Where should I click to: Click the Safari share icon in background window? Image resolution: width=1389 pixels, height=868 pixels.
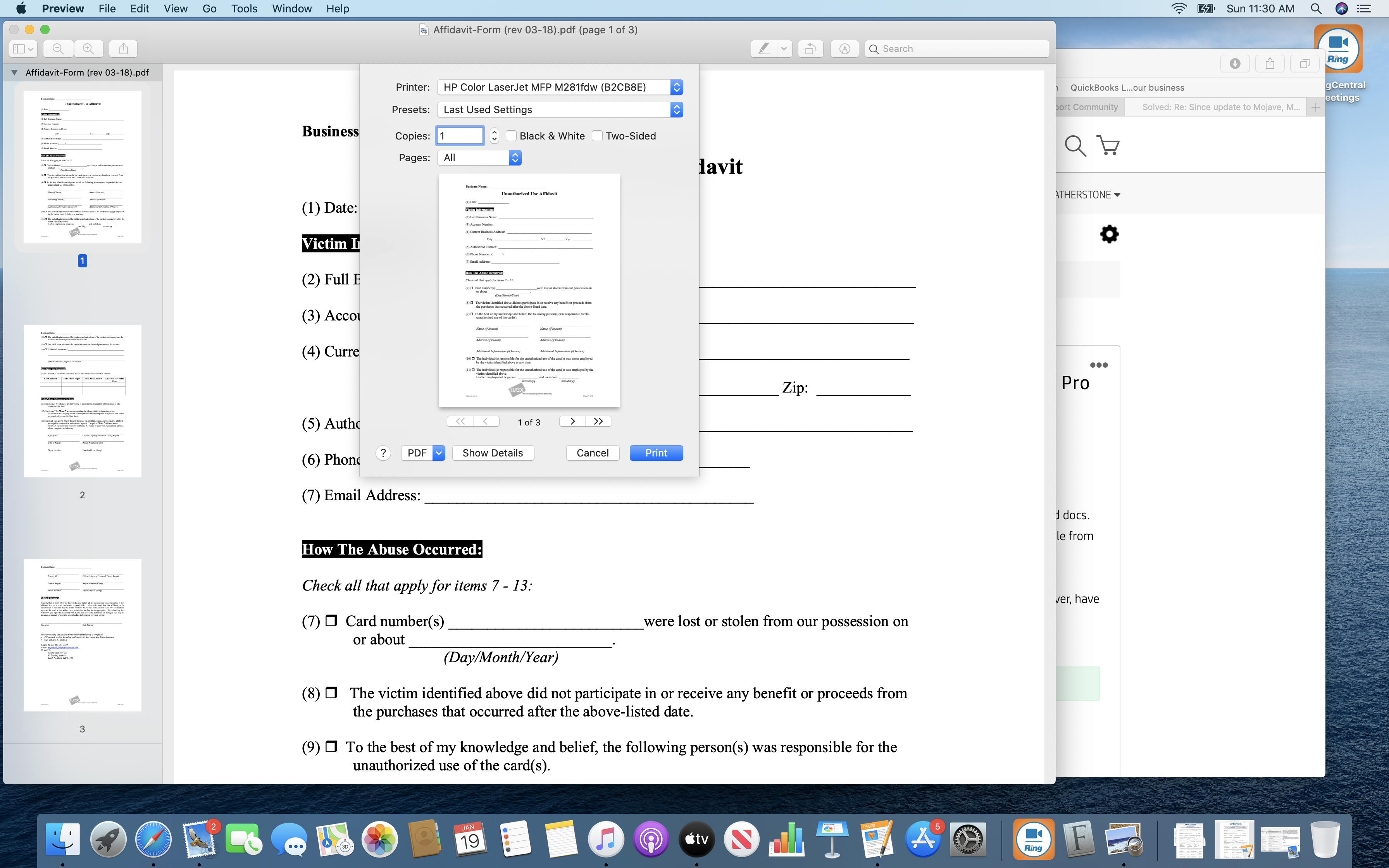point(1270,63)
